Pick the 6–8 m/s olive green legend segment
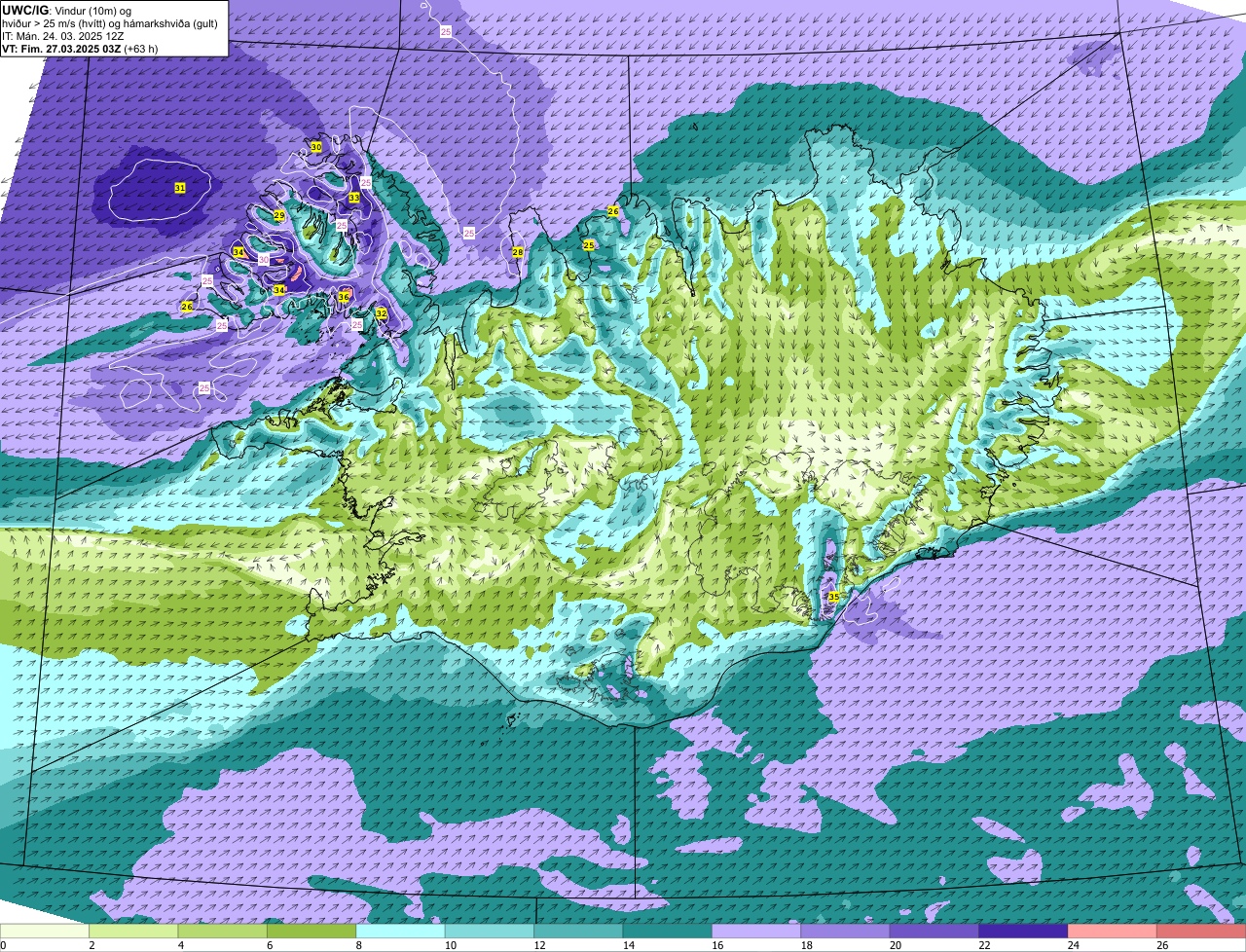 311,931
